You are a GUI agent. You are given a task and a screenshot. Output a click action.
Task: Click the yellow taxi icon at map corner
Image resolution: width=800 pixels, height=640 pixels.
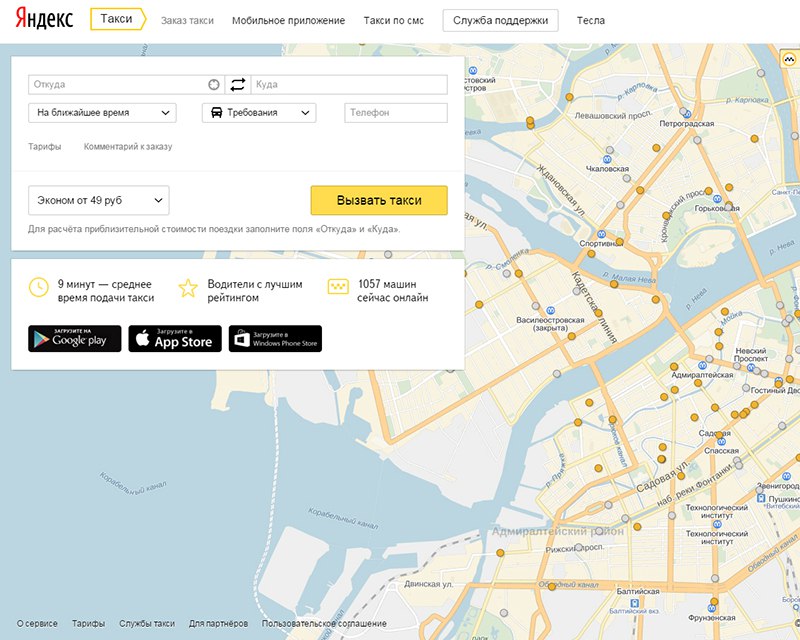click(789, 59)
